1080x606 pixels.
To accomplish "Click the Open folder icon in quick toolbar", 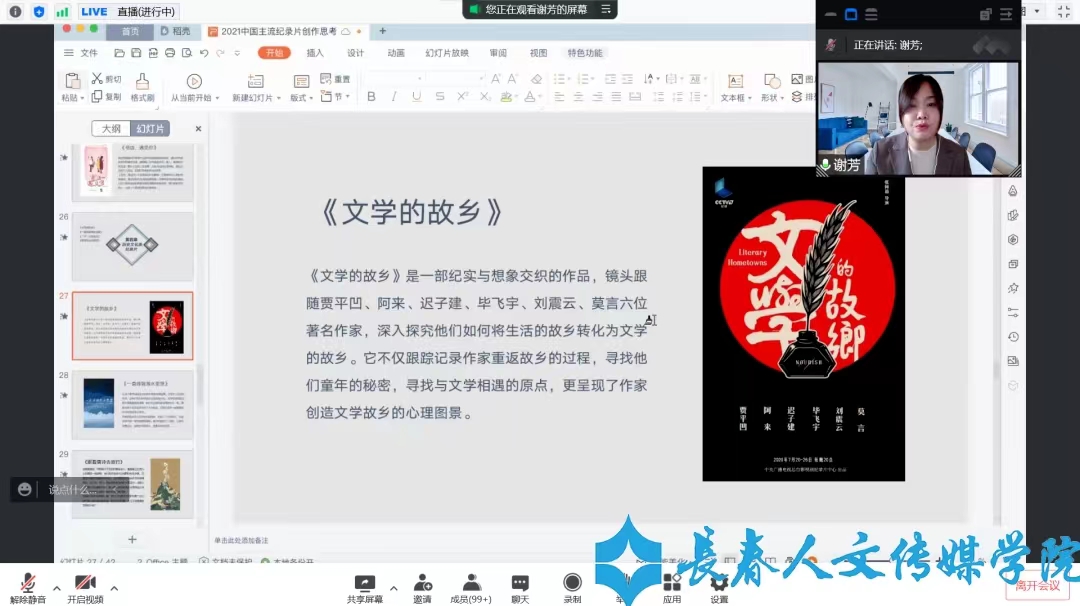I will point(119,53).
